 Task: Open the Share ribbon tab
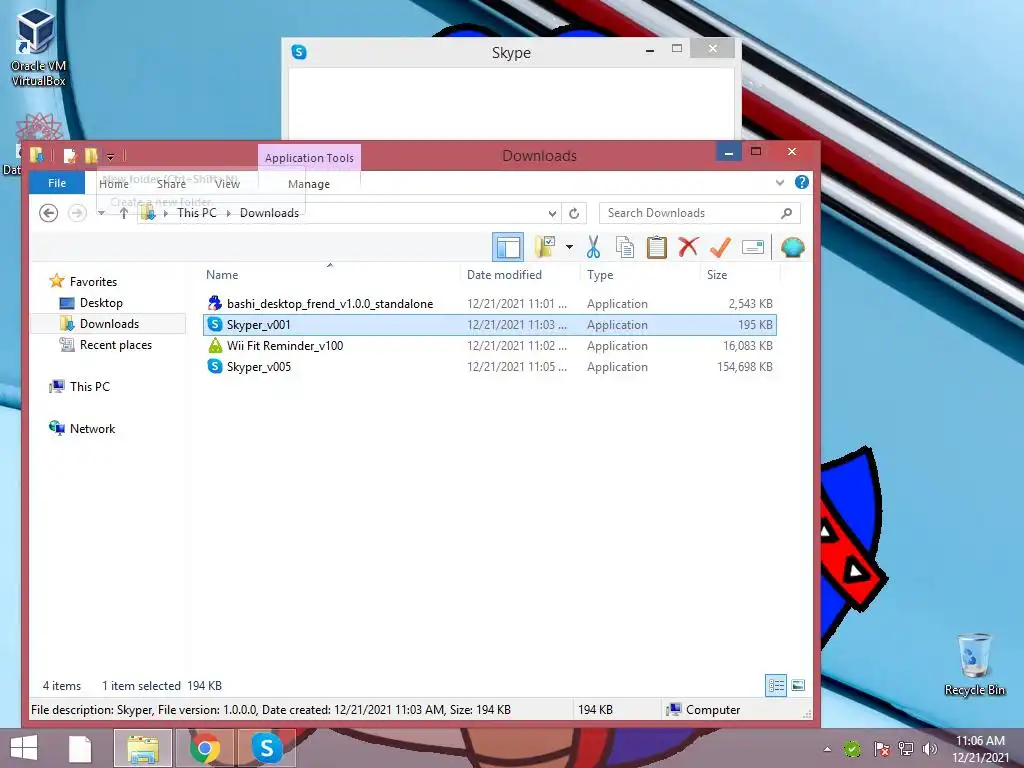pyautogui.click(x=171, y=184)
